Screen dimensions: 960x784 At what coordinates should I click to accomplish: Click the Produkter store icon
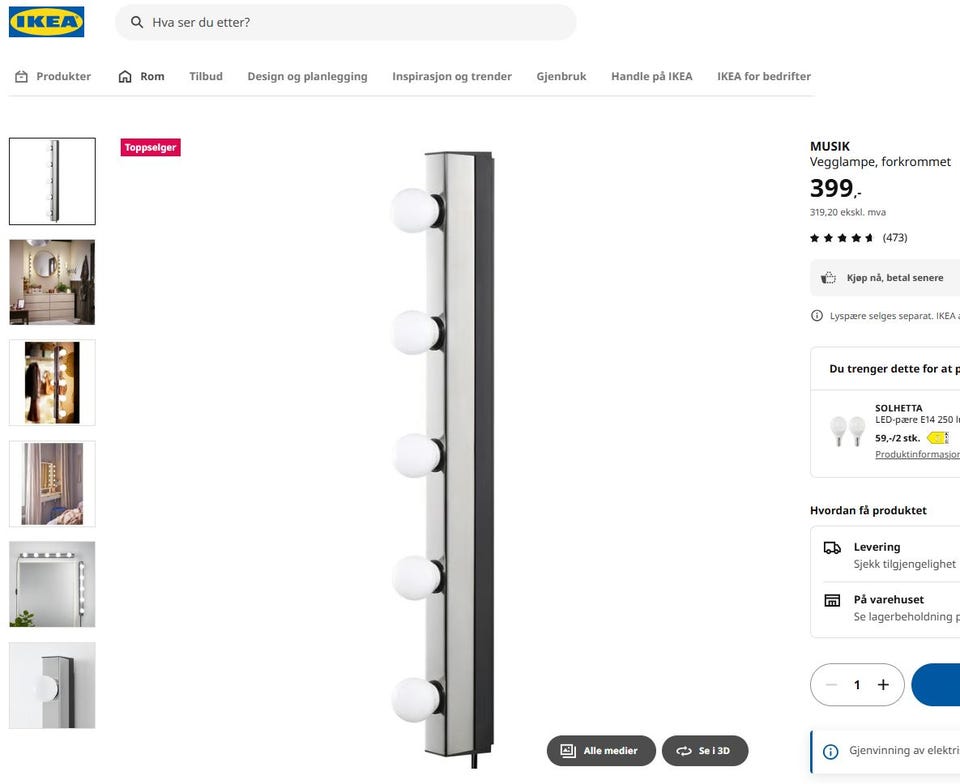click(21, 77)
